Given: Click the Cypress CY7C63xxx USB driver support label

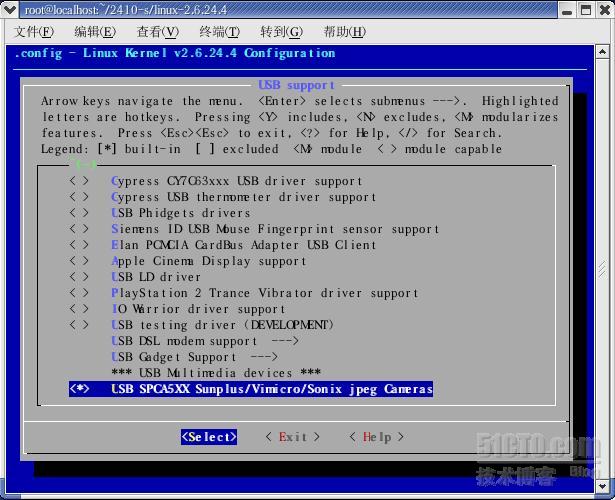Looking at the screenshot, I should (x=237, y=181).
